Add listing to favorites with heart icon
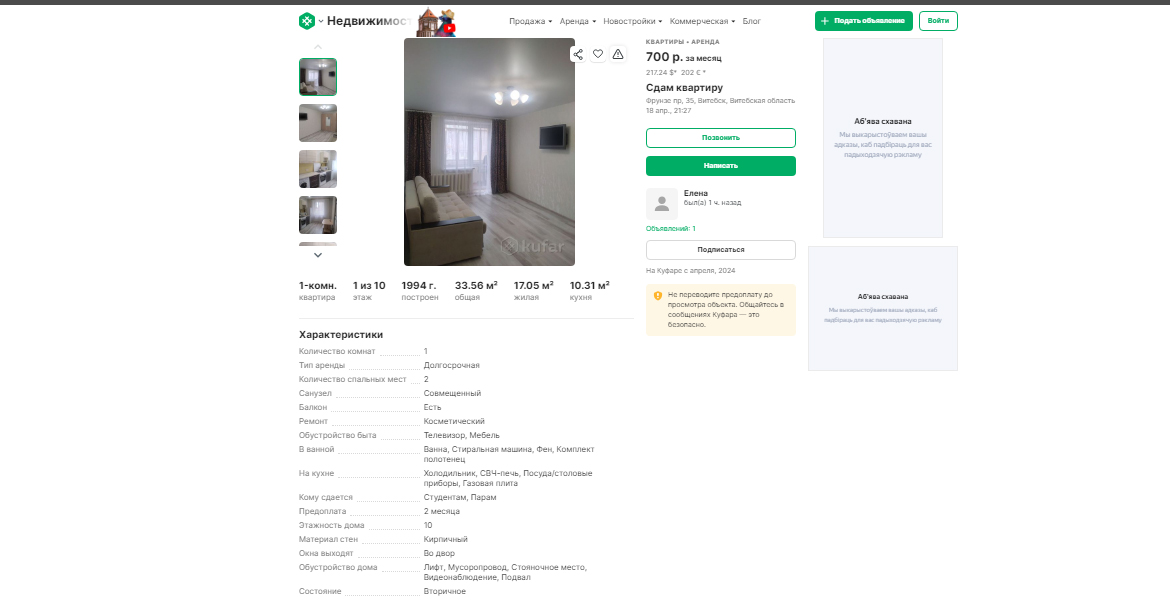This screenshot has width=1170, height=600. click(598, 54)
